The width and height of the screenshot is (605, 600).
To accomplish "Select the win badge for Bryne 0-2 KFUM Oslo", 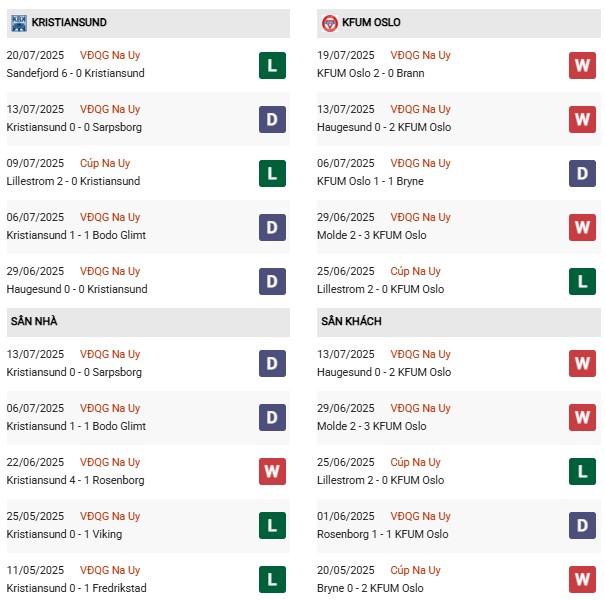I will pos(583,580).
